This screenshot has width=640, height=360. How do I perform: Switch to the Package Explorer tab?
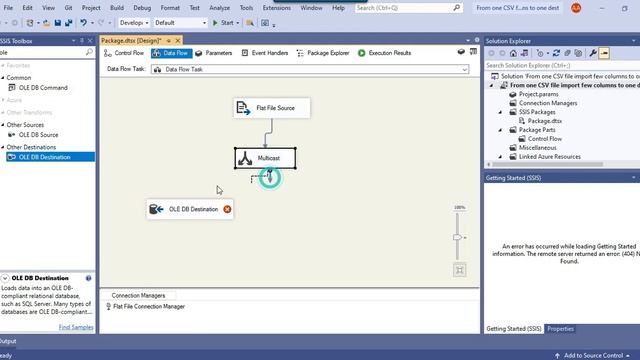pyautogui.click(x=323, y=53)
